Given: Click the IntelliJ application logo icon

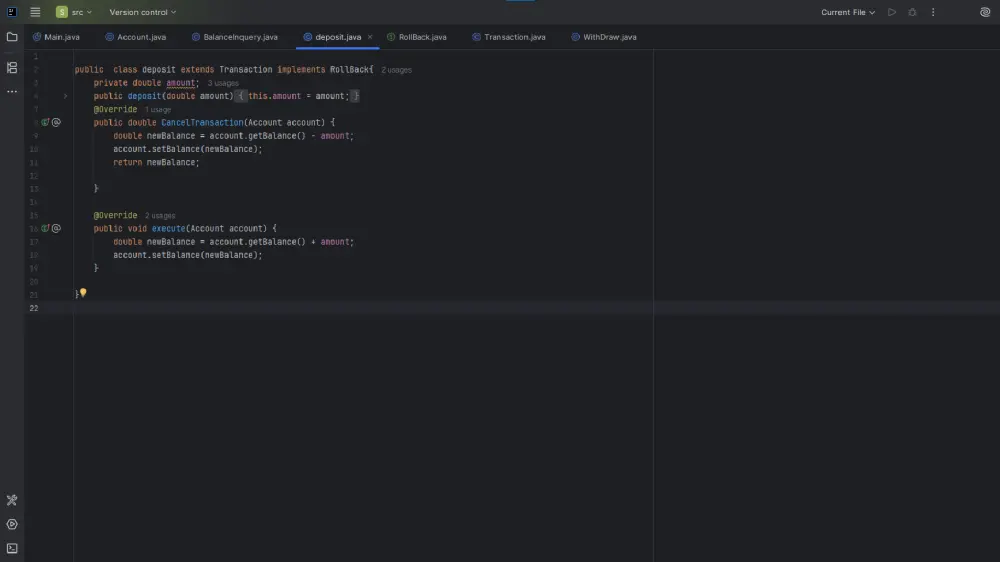Looking at the screenshot, I should point(12,12).
